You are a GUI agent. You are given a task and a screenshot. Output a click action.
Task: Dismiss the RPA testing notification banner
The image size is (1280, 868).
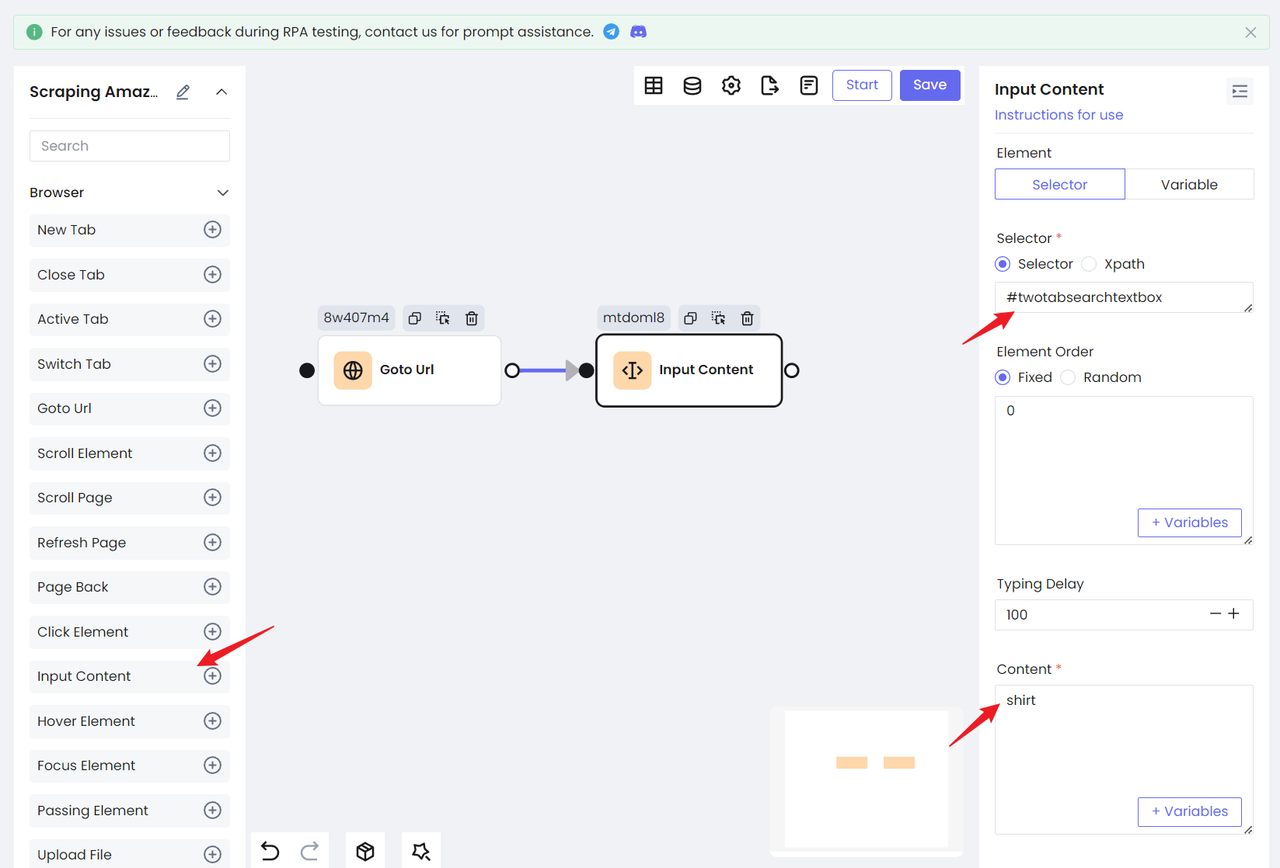click(x=1250, y=32)
